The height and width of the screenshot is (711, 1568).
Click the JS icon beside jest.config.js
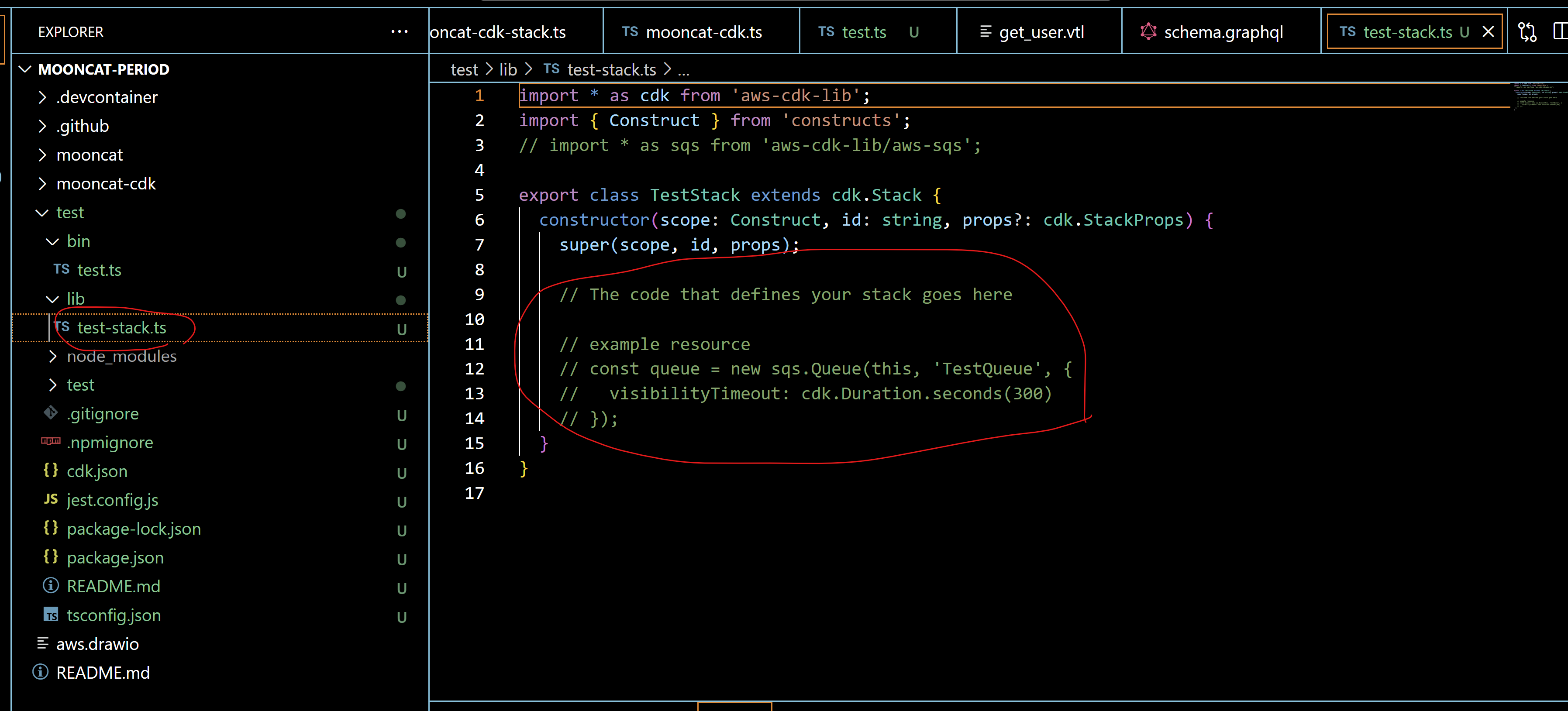point(51,499)
